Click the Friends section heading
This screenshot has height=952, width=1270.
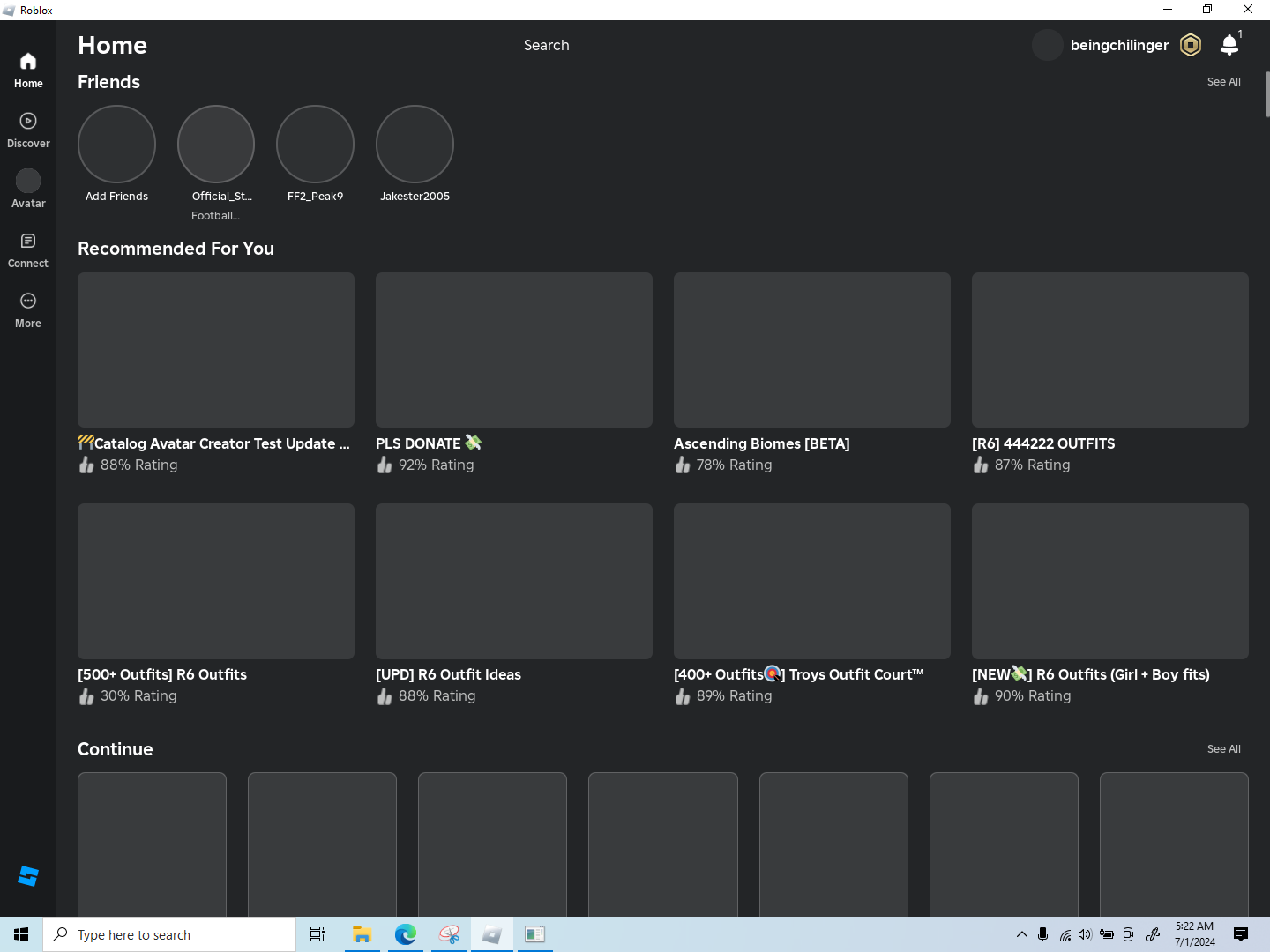pos(108,82)
